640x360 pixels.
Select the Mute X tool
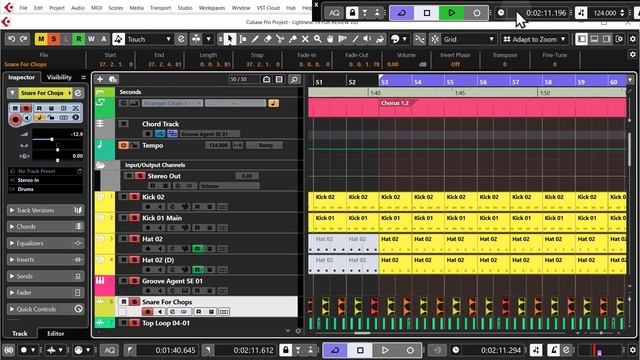(305, 39)
